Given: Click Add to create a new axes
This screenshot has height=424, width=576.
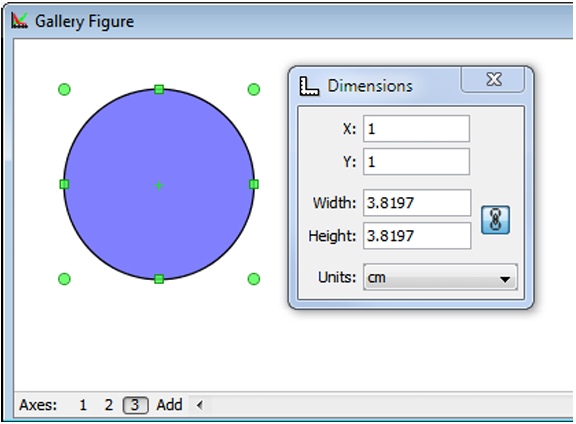Looking at the screenshot, I should click(x=169, y=405).
